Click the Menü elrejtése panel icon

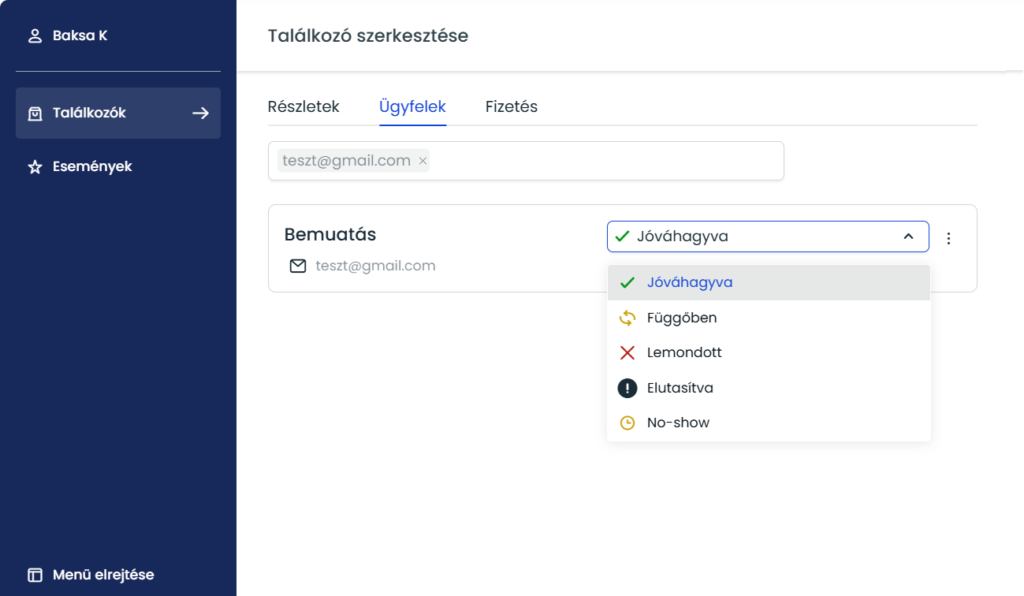[35, 575]
